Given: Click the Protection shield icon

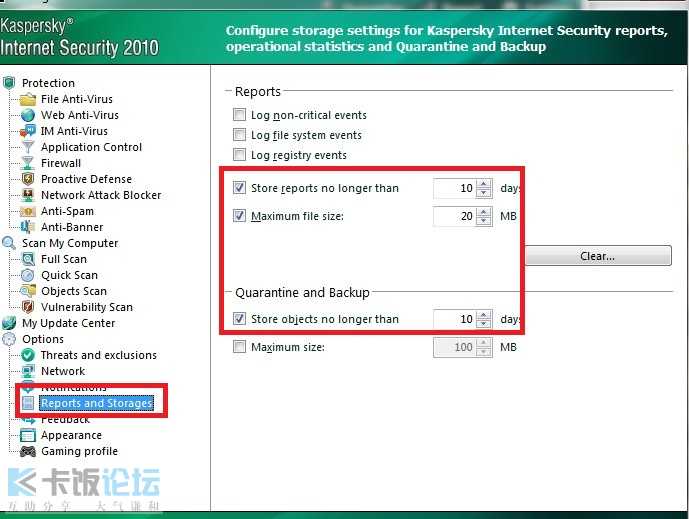Looking at the screenshot, I should coord(9,83).
